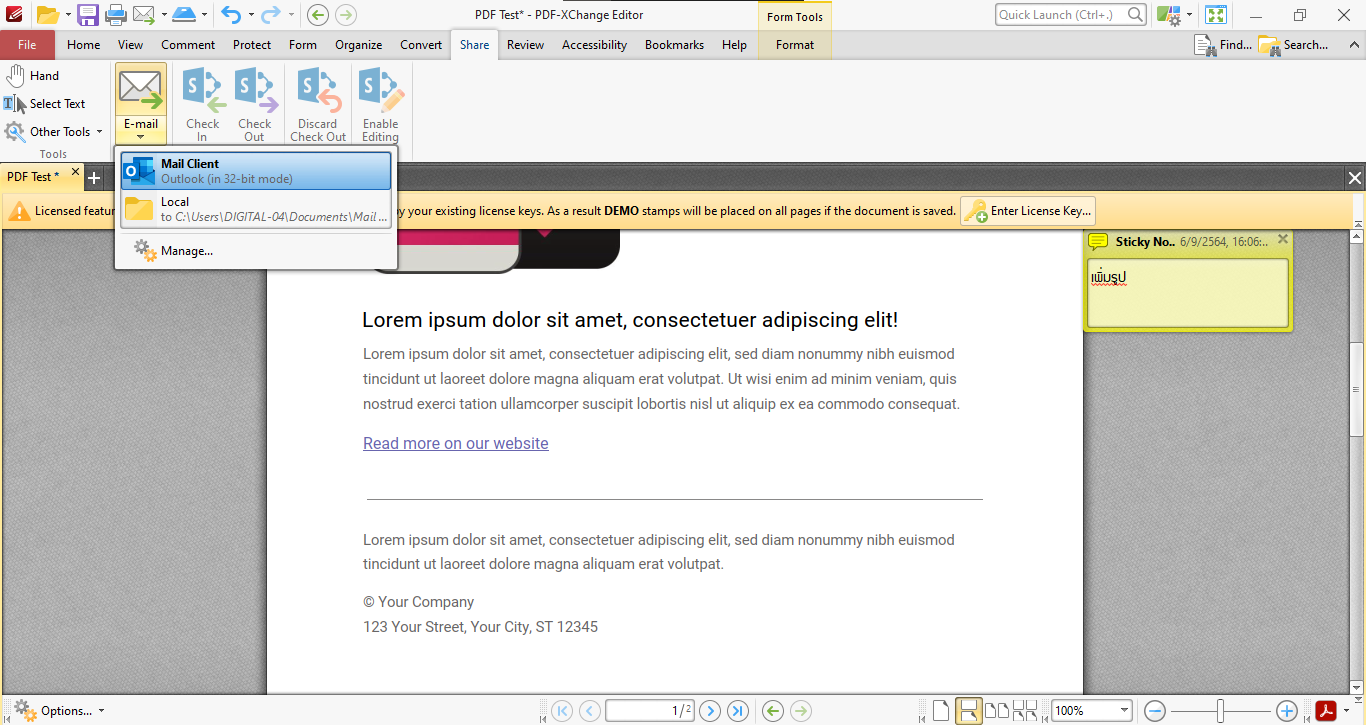The image size is (1366, 725).
Task: Save the document with the floppy disk icon
Action: (x=88, y=15)
